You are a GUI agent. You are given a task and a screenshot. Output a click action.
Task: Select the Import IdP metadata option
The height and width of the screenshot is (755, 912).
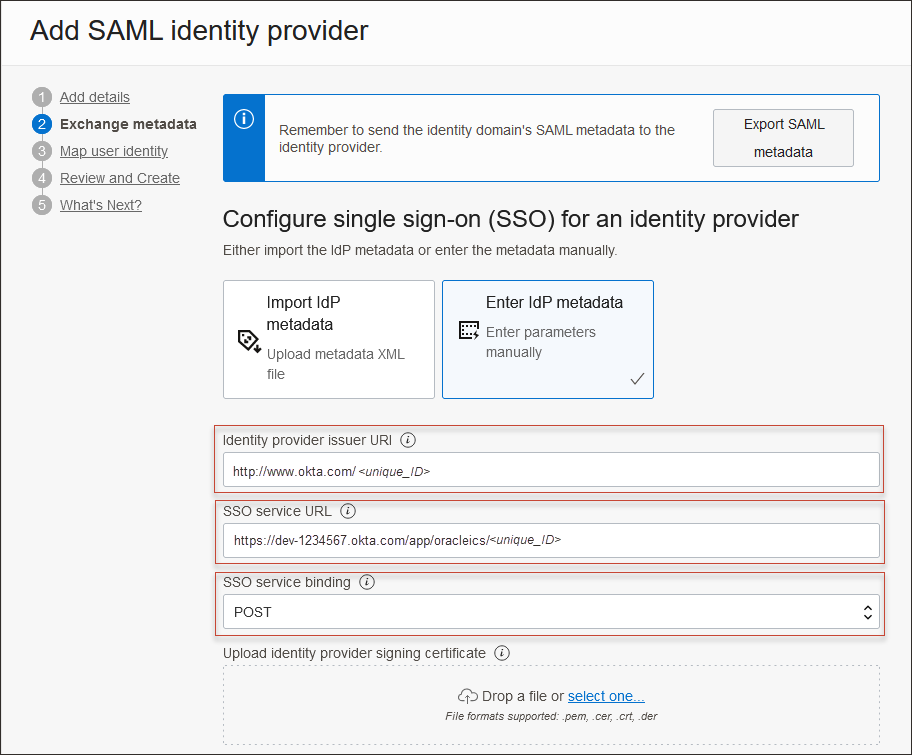tap(329, 340)
